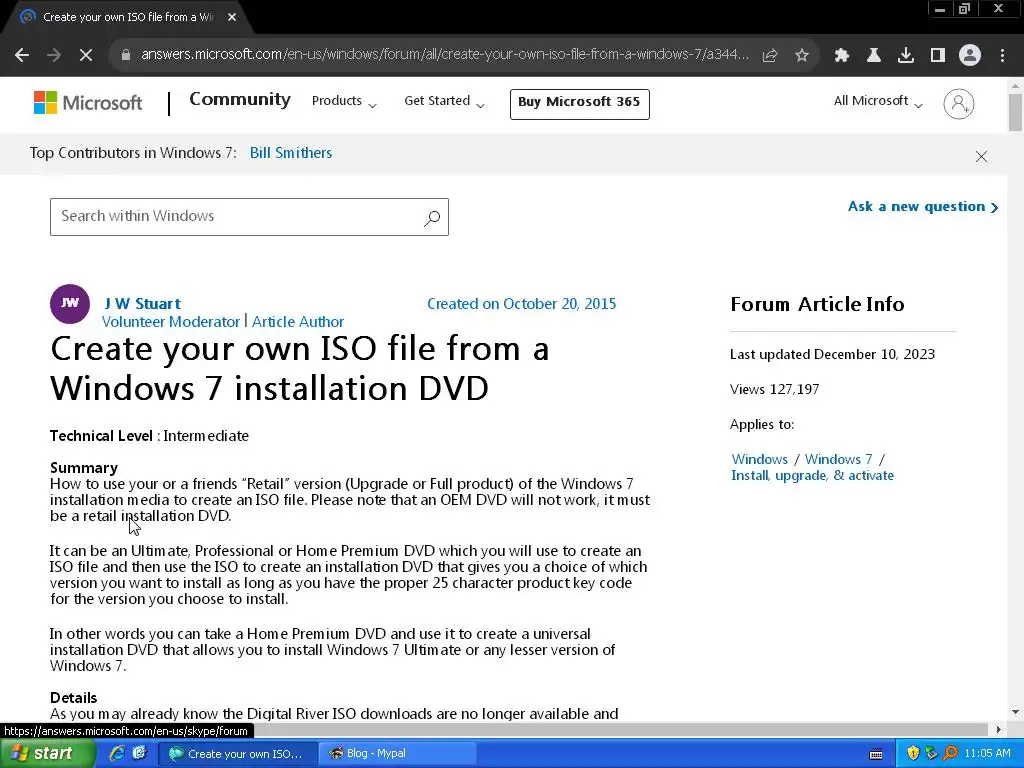View site info via the padlock icon
This screenshot has height=768, width=1024.
(x=126, y=55)
